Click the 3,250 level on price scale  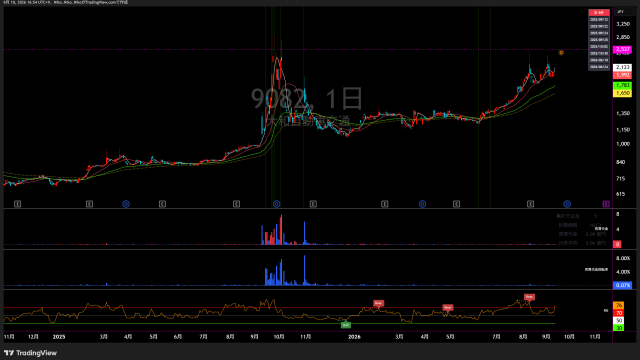click(x=623, y=24)
